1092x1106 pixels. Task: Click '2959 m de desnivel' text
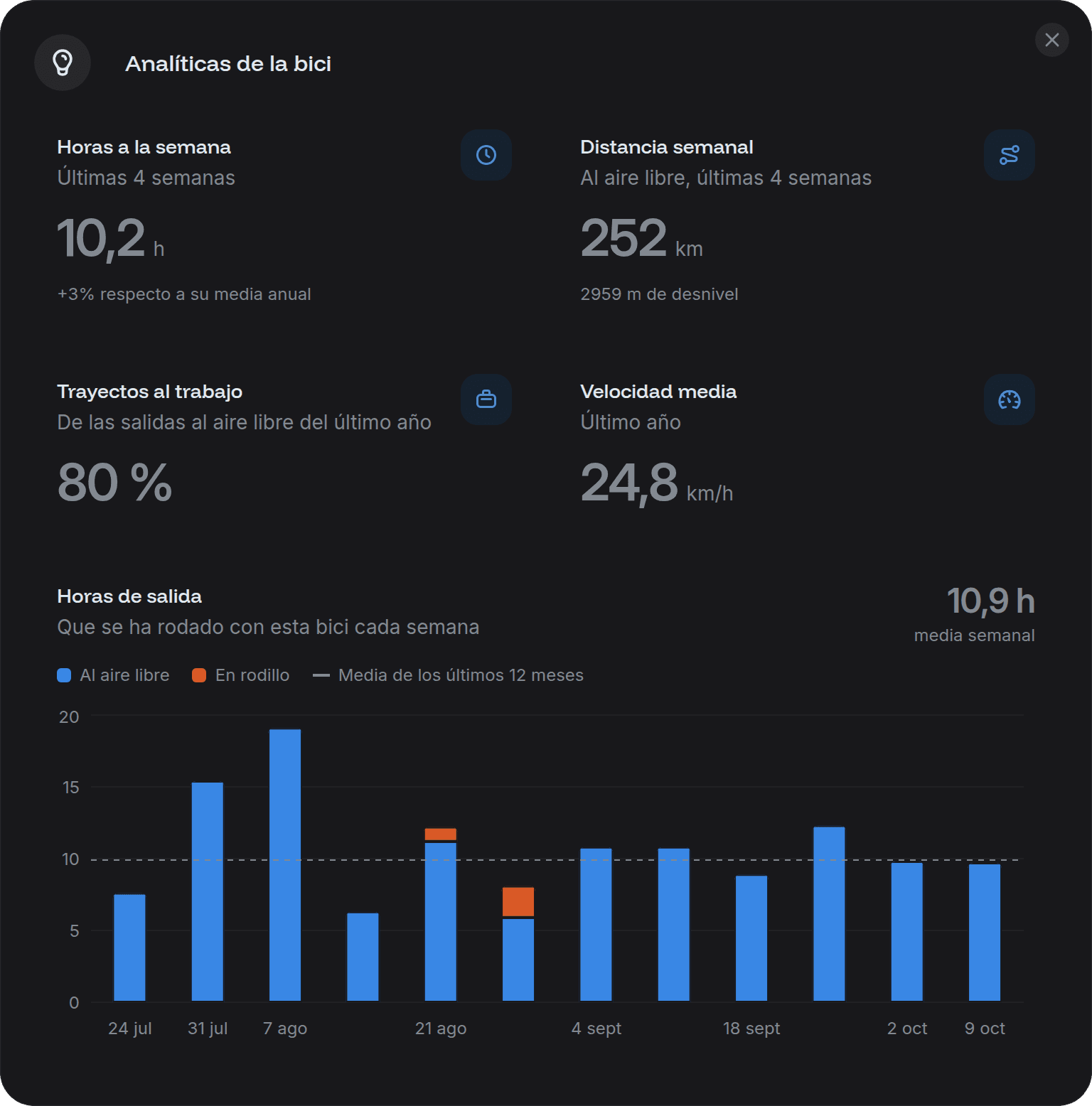659,294
